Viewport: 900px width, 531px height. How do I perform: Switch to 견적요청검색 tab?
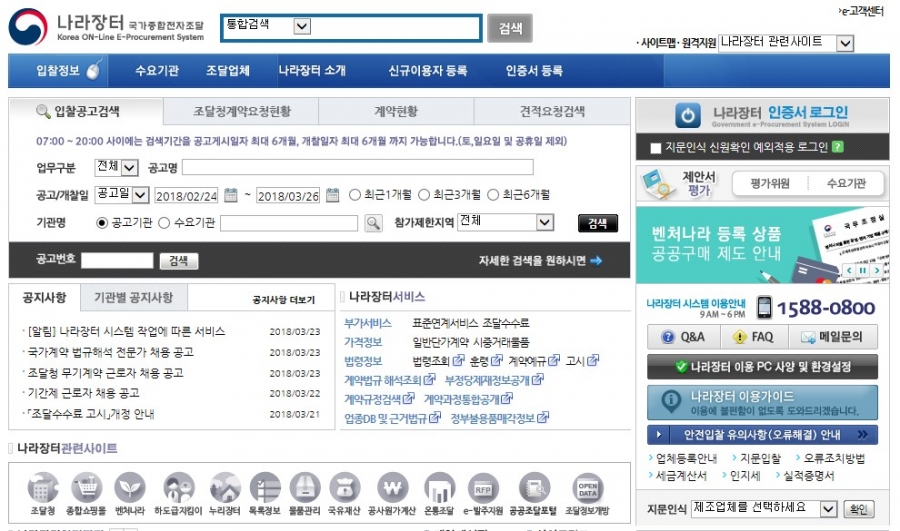(x=552, y=111)
